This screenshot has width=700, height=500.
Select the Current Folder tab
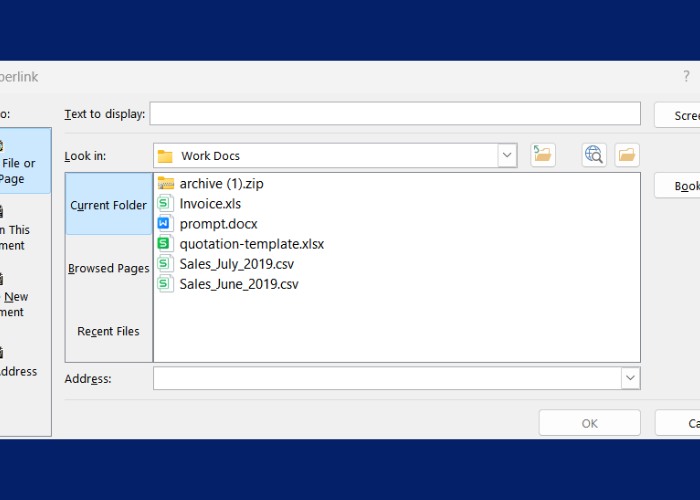pyautogui.click(x=108, y=204)
